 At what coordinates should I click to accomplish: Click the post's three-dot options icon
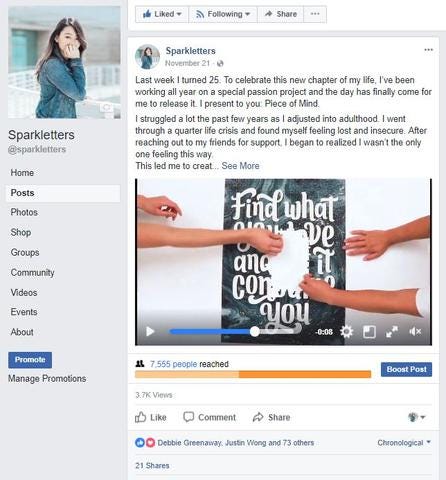tap(428, 50)
